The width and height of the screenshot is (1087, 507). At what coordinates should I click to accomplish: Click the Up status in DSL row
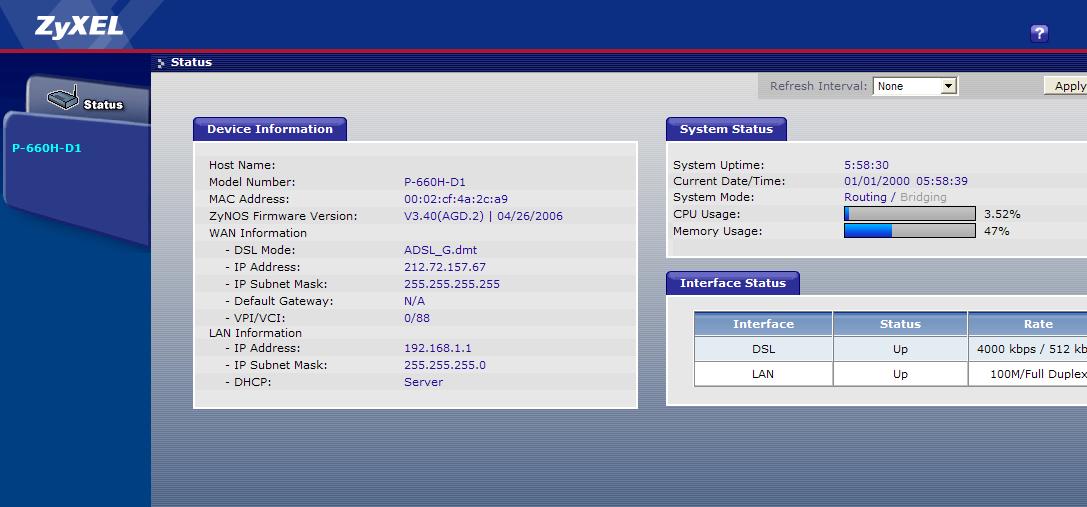(900, 349)
